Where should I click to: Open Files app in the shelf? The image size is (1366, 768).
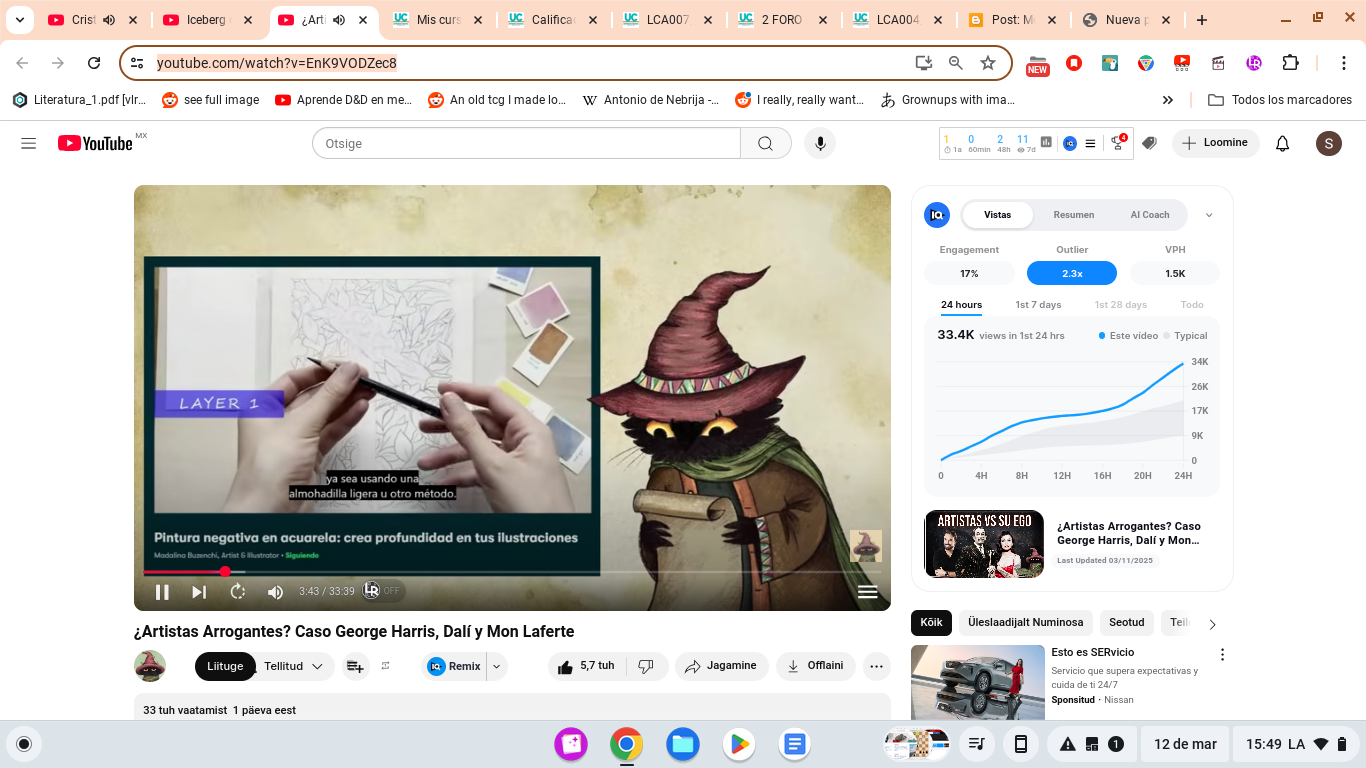[x=683, y=744]
